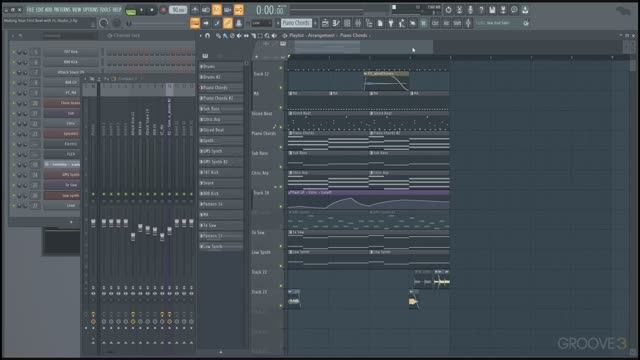Toggle the highlighted link icon in second toolbar row
Image resolution: width=640 pixels, height=360 pixels.
(x=228, y=23)
